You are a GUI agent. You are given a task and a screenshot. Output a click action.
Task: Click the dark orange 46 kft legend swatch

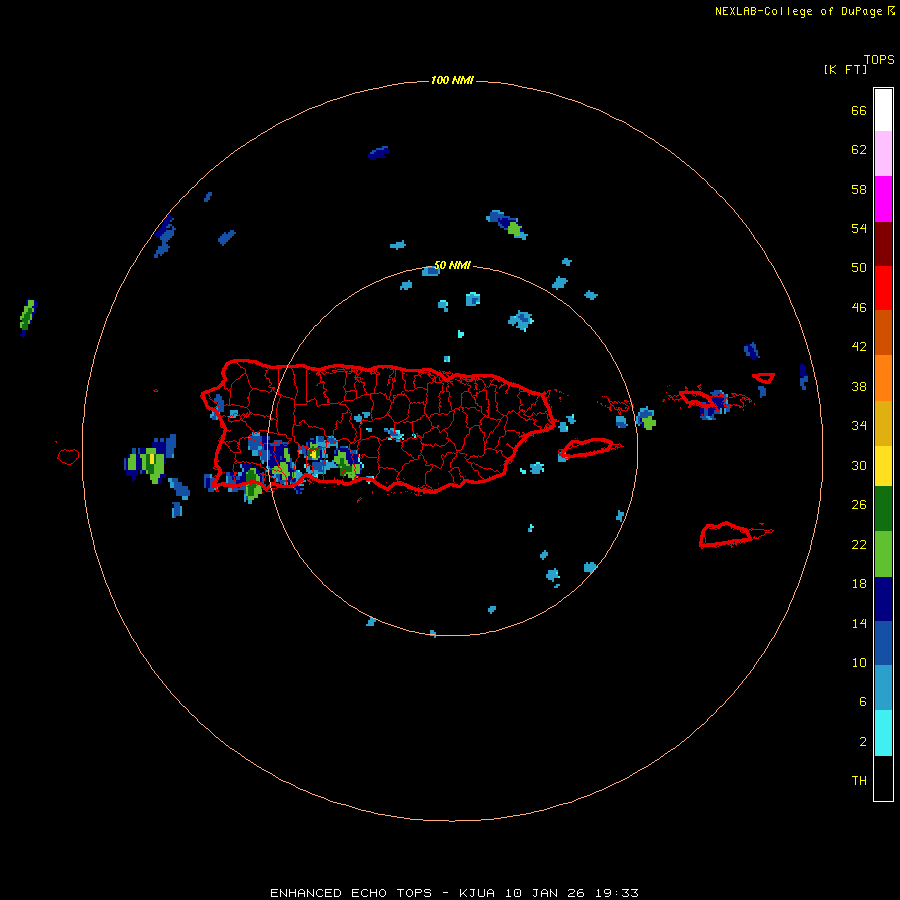tap(883, 332)
